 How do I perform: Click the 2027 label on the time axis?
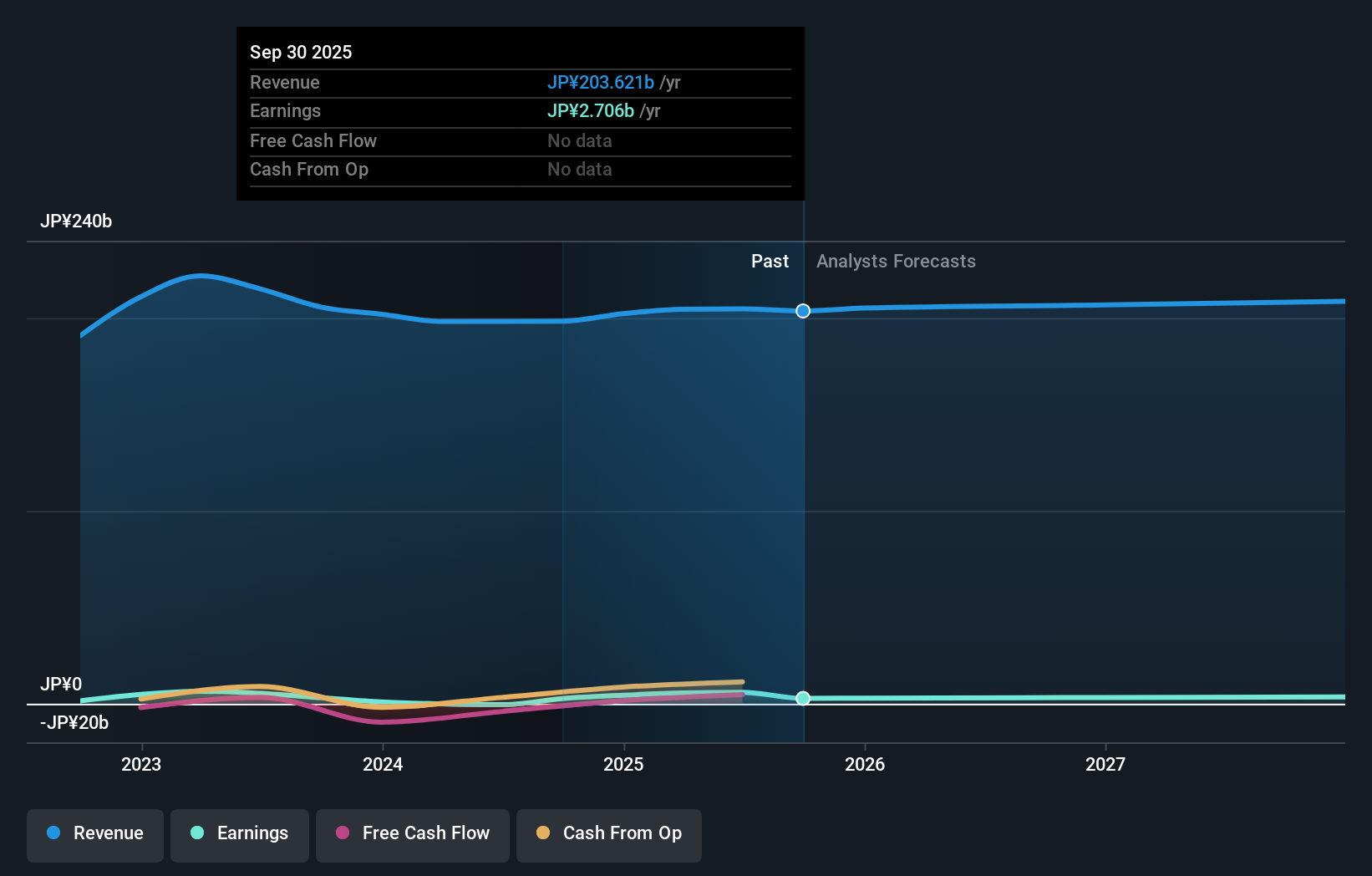coord(1106,763)
